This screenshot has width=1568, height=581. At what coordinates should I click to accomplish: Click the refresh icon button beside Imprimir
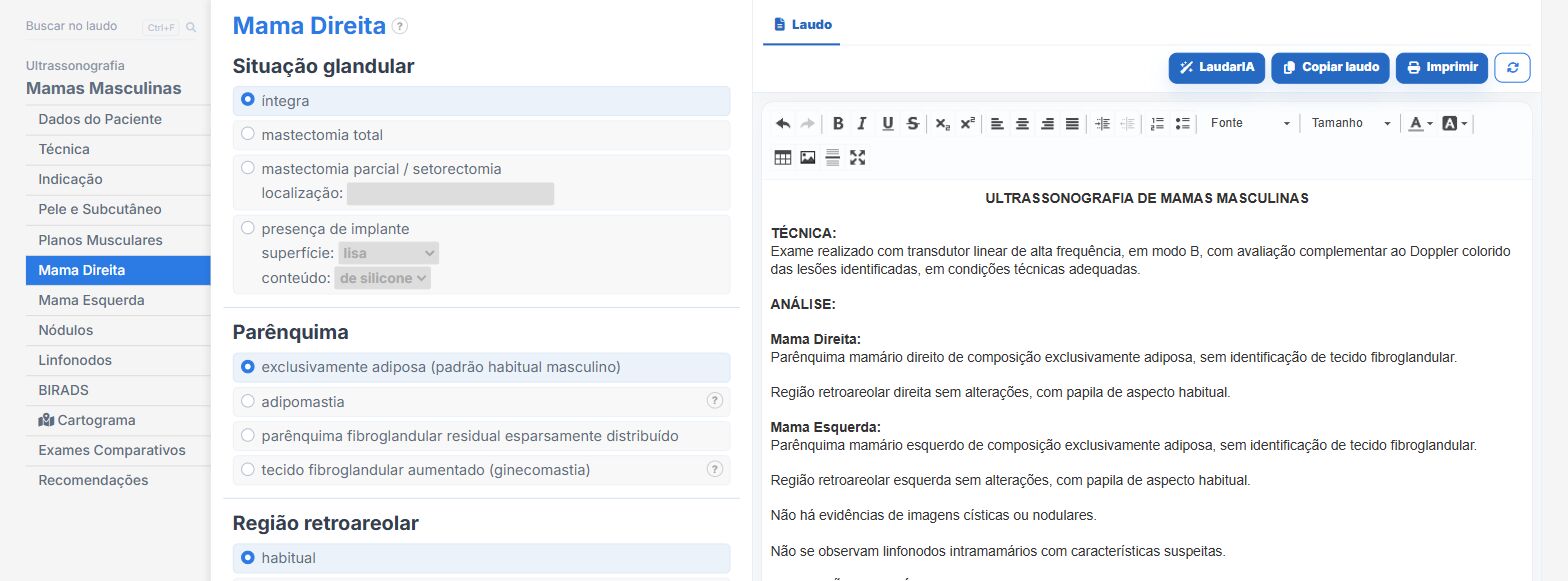pos(1512,68)
